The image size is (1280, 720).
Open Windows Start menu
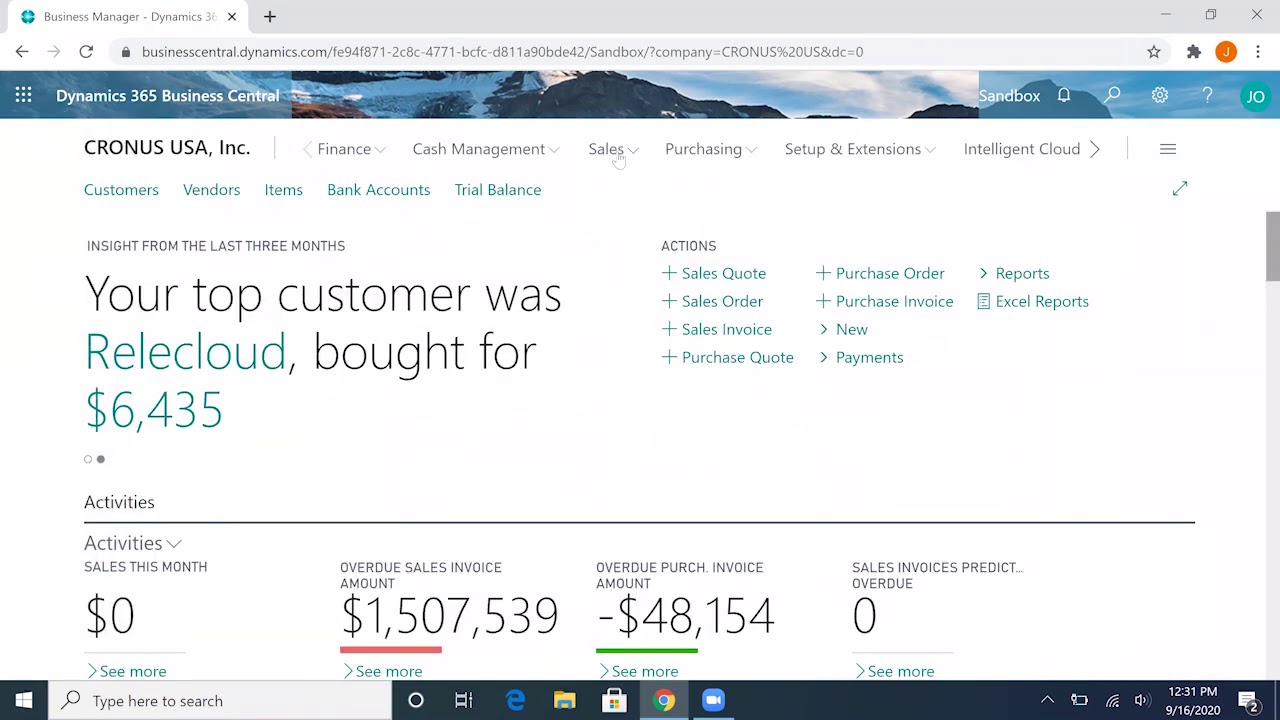pyautogui.click(x=24, y=701)
